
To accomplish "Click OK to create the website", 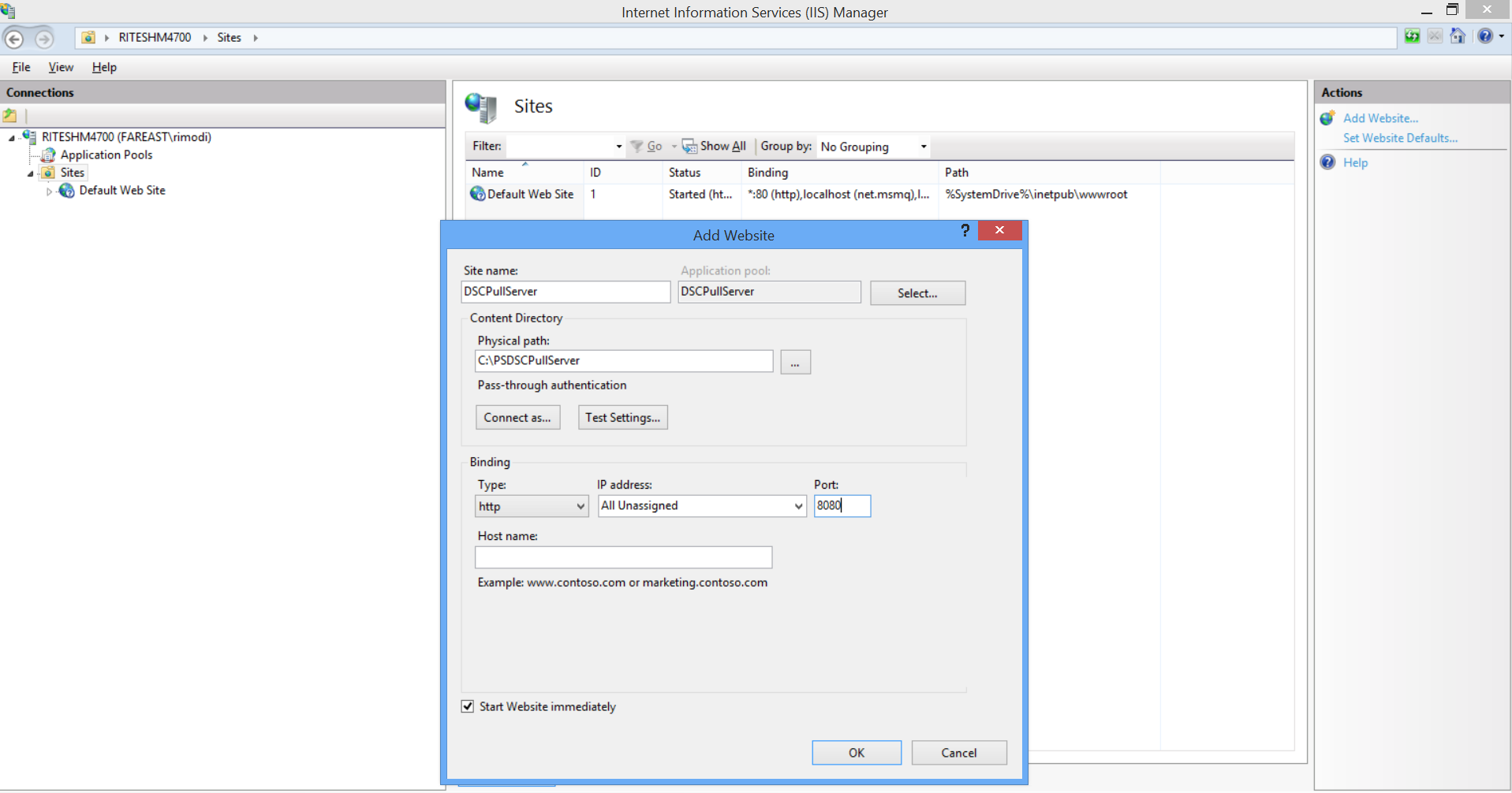I will [x=856, y=753].
